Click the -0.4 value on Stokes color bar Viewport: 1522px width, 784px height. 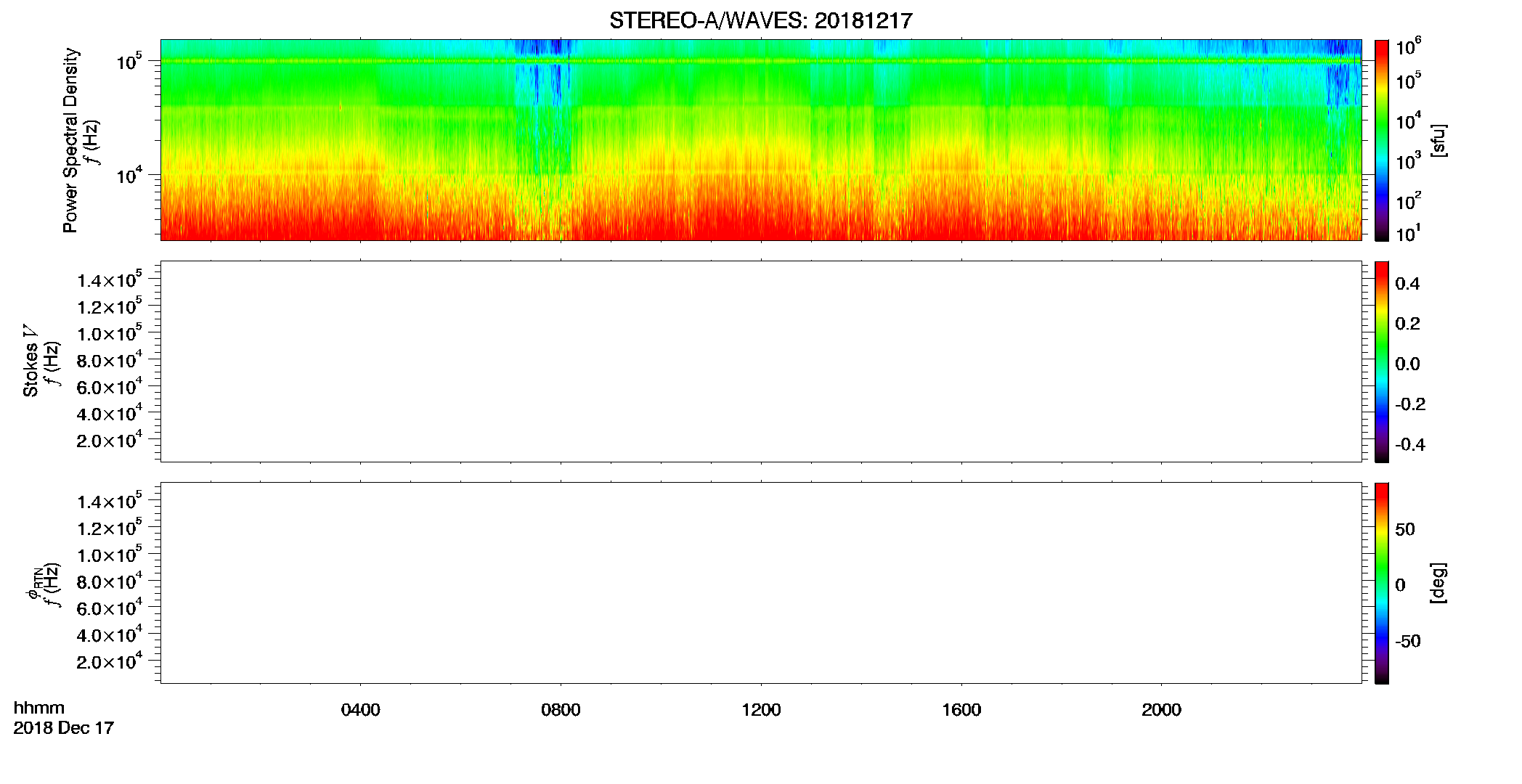1410,444
